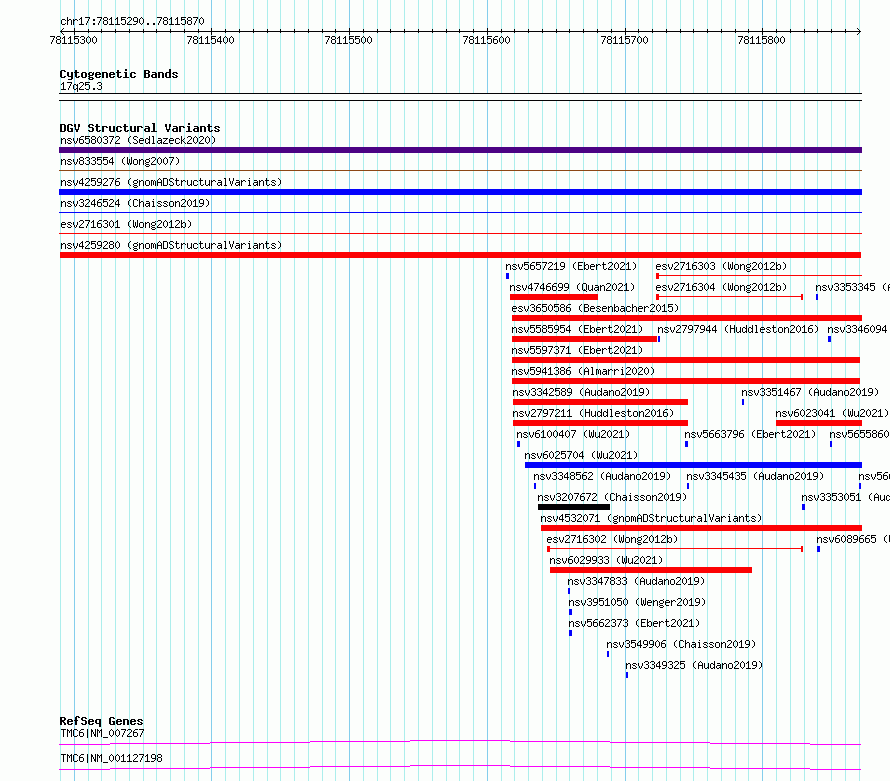
Task: Select the black nsv3207672 variant bar
Action: pyautogui.click(x=574, y=507)
